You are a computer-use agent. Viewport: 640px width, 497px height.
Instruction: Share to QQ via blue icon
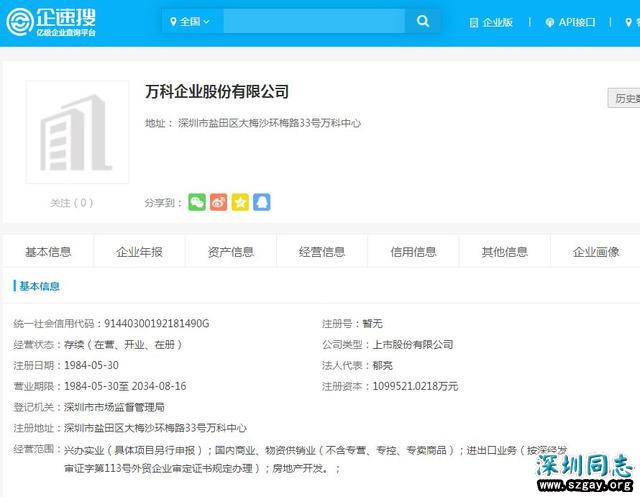(262, 202)
